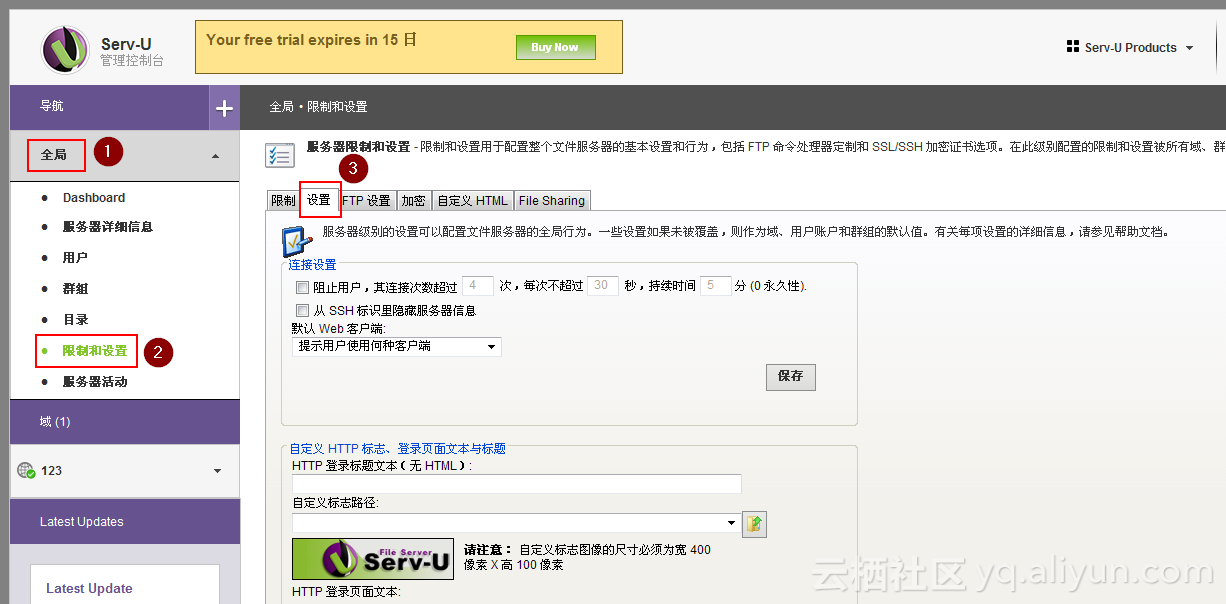Expand the 自定义标志路径 dropdown arrow

tap(729, 523)
